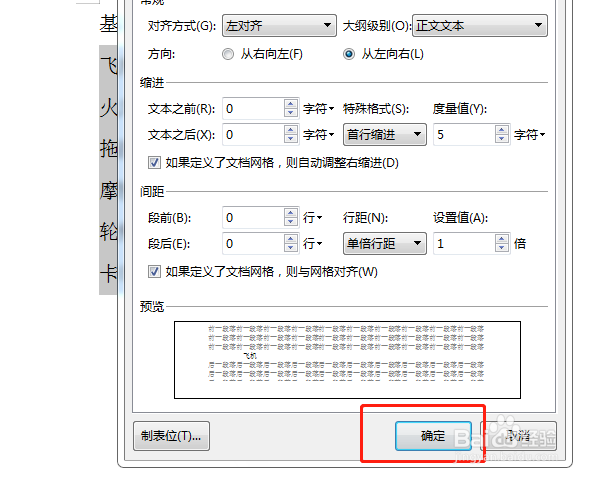Screen dimensions: 592x478
Task: Open unit dropdown 行 next to 段后
Action: tap(312, 244)
